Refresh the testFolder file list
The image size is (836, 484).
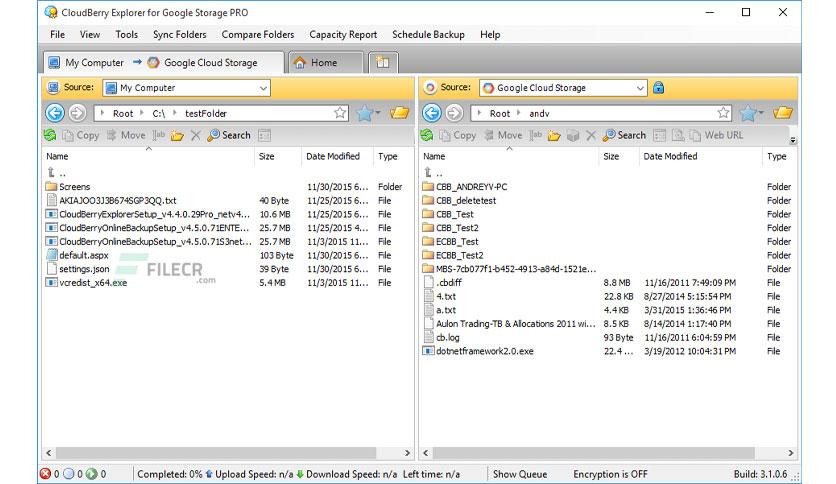[51, 135]
